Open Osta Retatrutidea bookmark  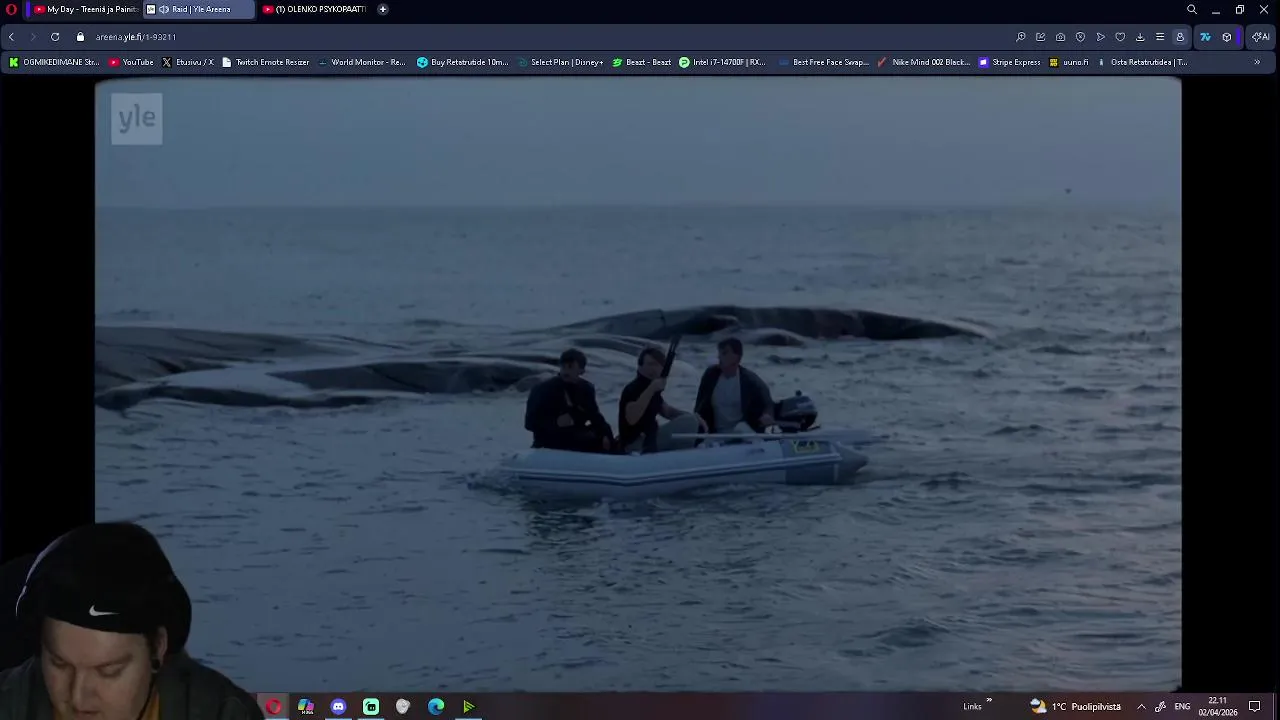(1142, 62)
